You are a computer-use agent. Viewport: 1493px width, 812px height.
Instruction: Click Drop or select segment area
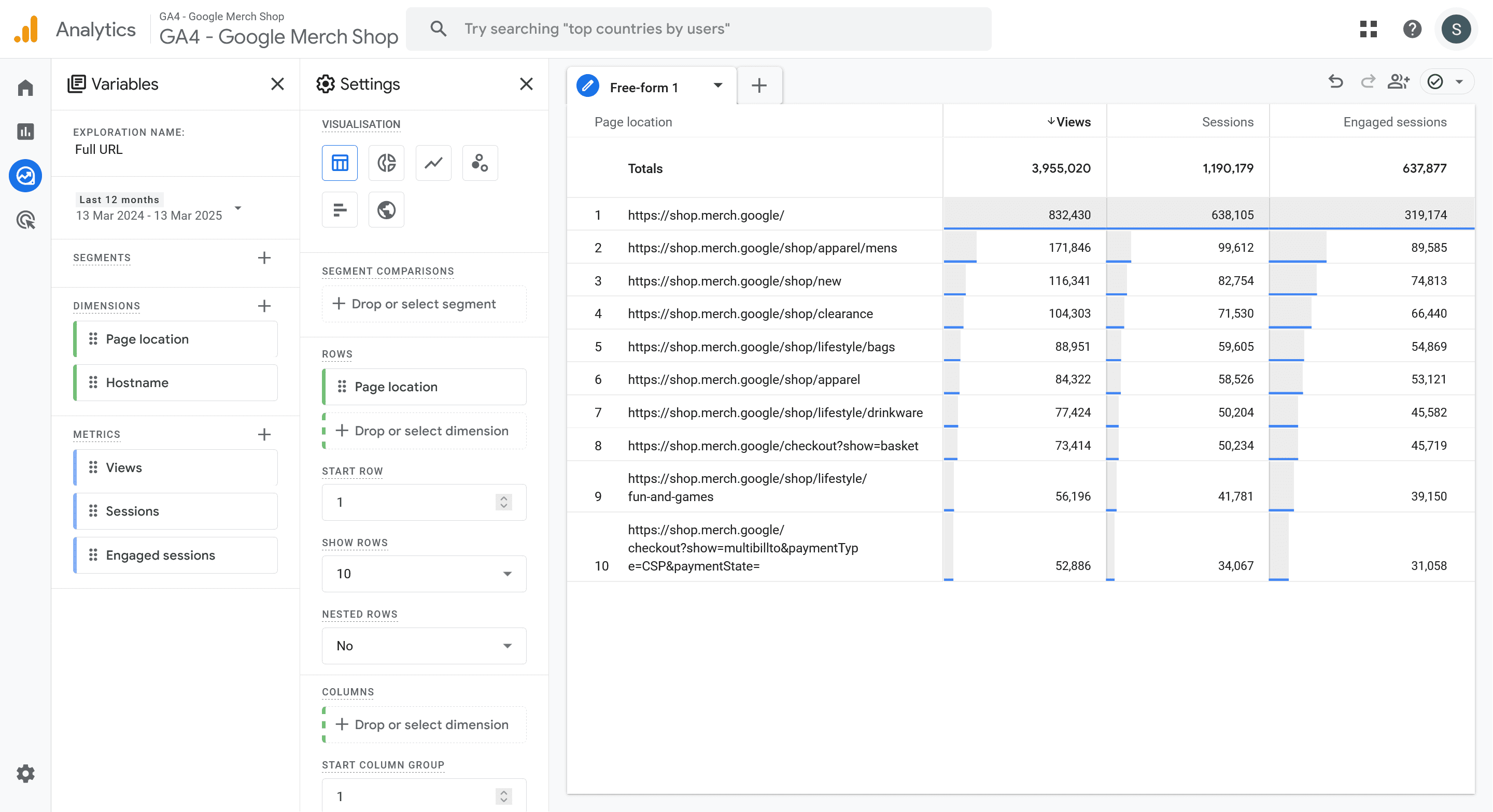(x=424, y=304)
